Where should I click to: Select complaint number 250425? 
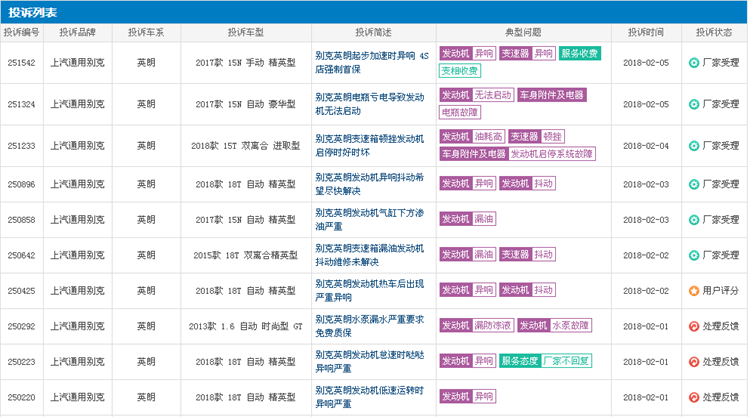click(x=22, y=291)
